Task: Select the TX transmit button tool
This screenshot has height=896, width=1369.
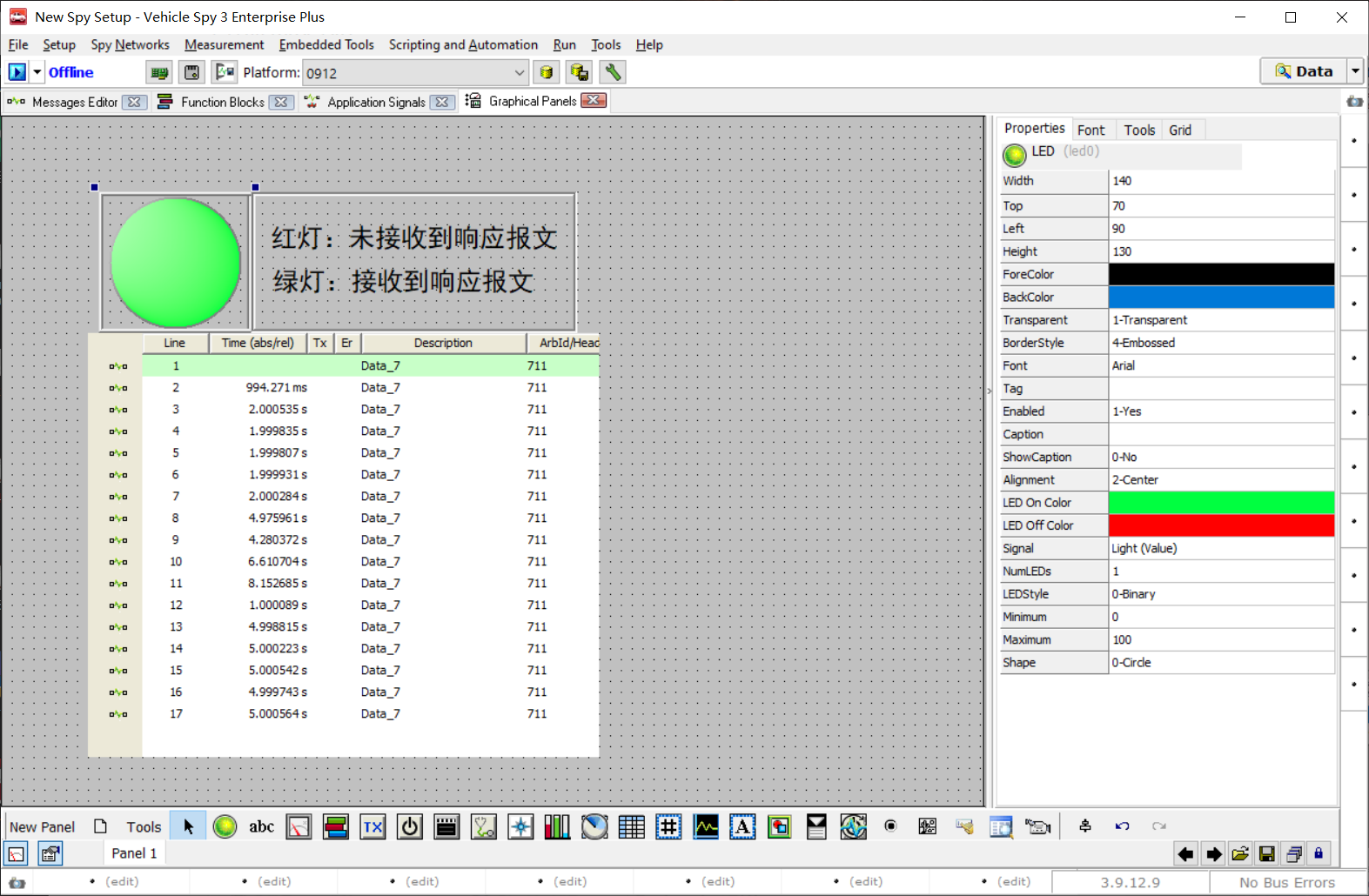Action: click(x=372, y=826)
